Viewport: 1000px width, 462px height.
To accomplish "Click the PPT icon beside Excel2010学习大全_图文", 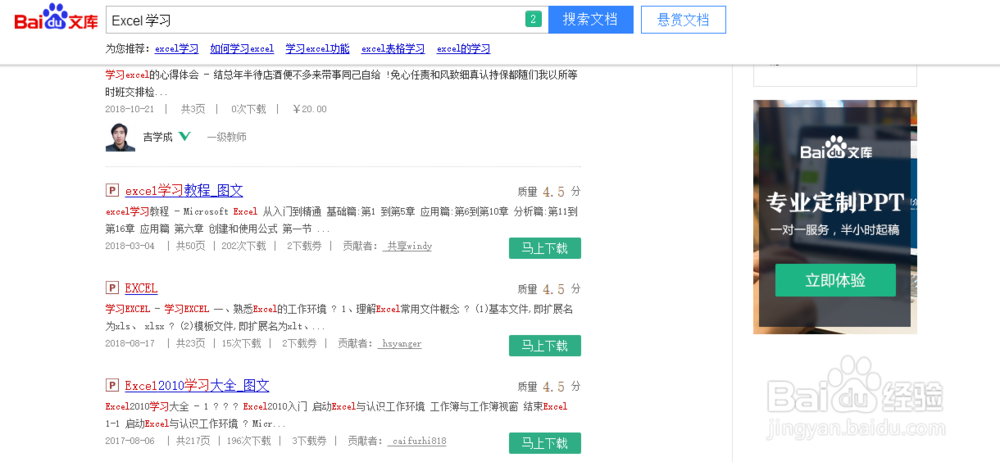I will coord(112,385).
